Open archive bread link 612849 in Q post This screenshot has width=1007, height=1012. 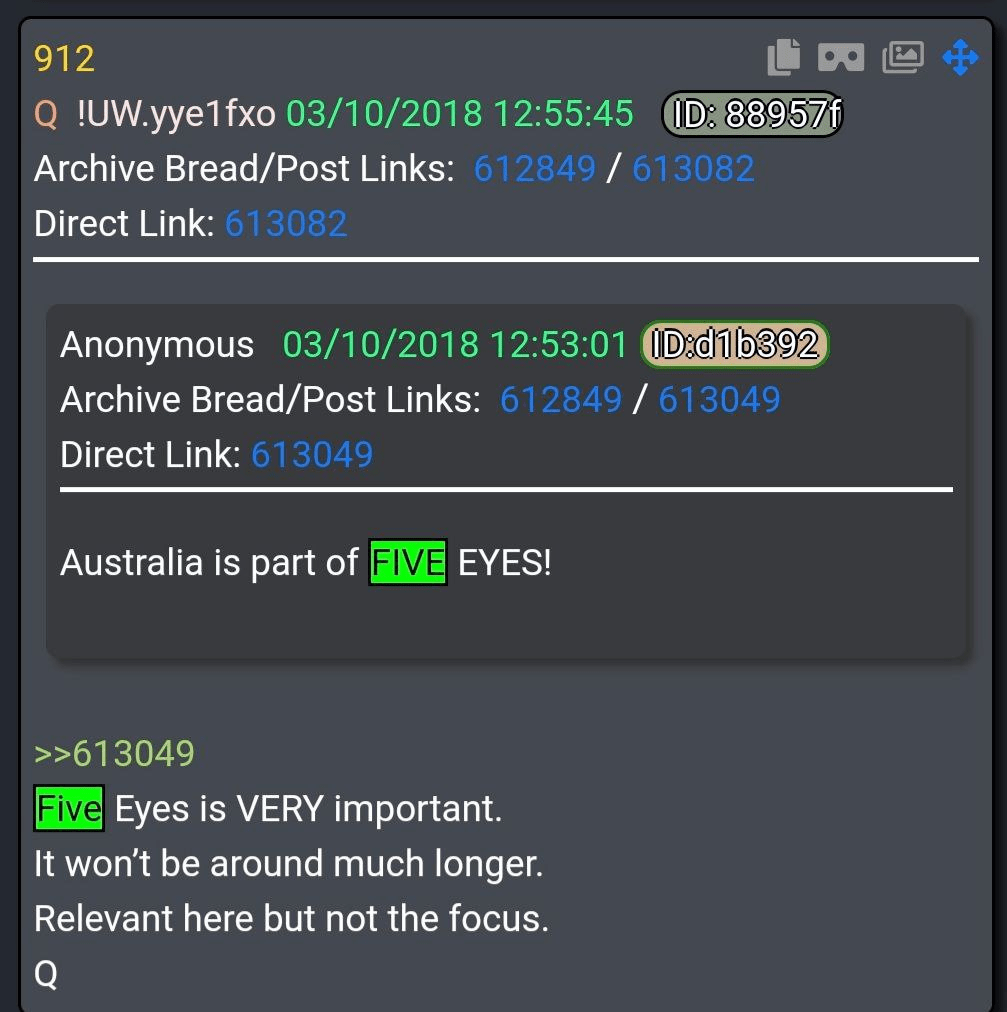point(534,168)
